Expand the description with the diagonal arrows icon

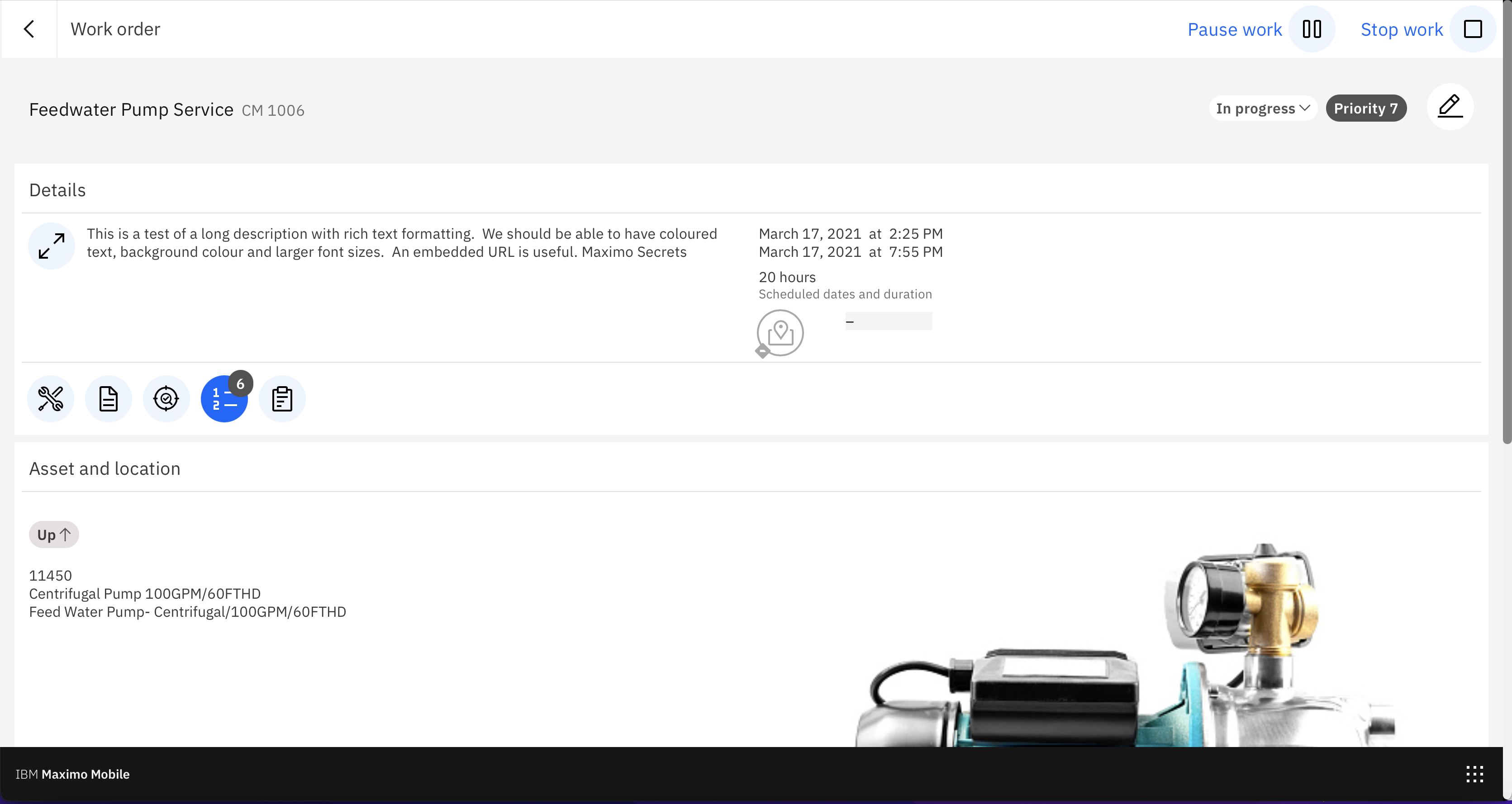coord(51,245)
